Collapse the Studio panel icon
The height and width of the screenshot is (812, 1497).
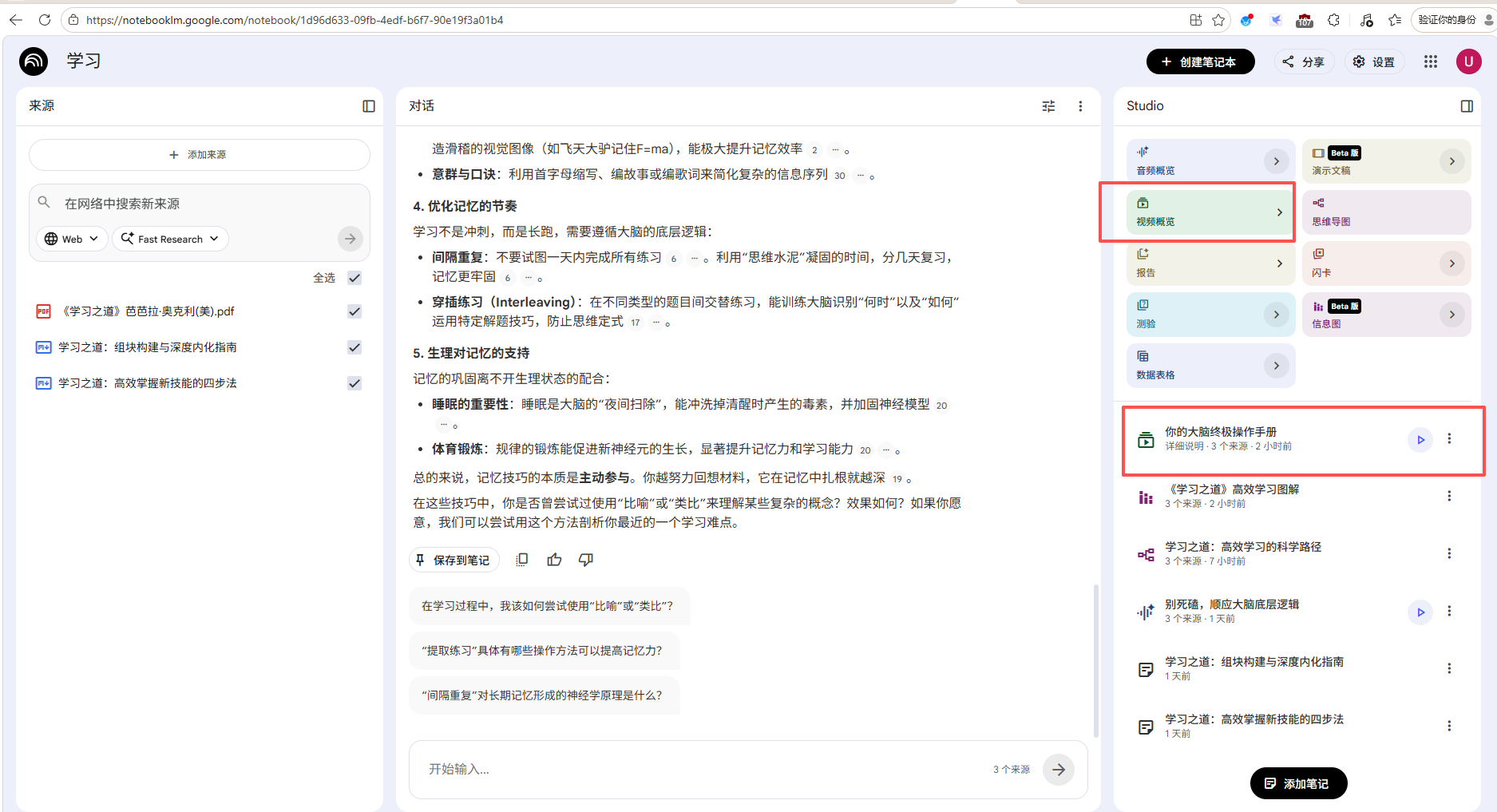(x=1466, y=106)
